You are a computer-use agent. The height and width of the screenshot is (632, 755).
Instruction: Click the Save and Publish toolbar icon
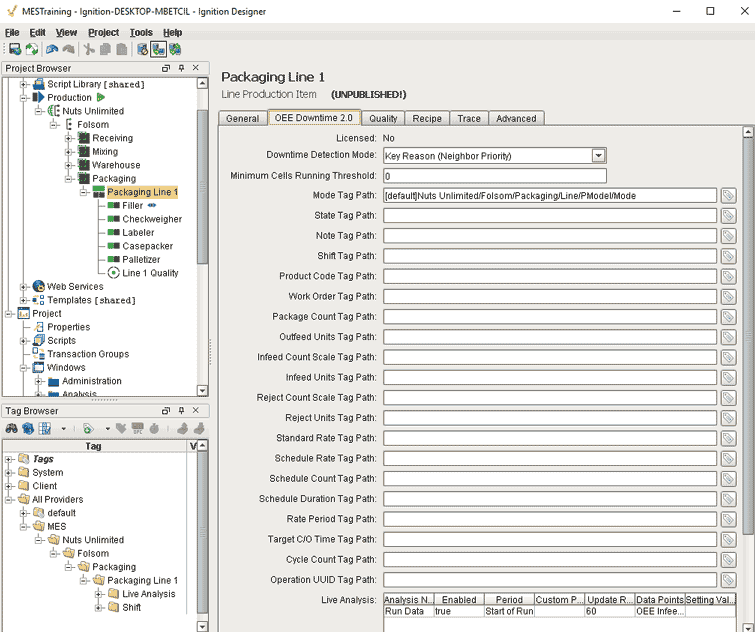pos(15,49)
